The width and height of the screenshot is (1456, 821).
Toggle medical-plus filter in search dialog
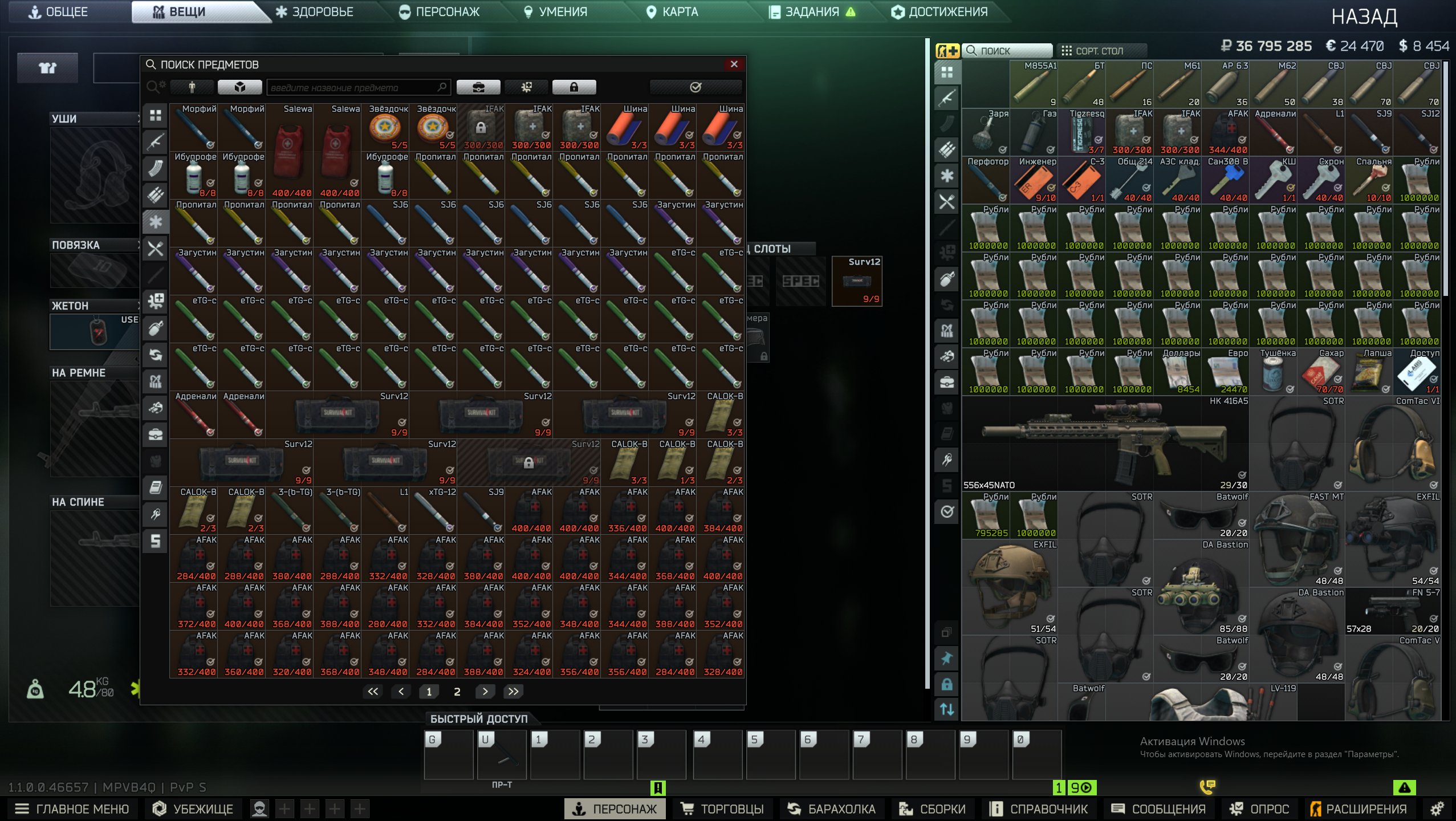point(526,87)
